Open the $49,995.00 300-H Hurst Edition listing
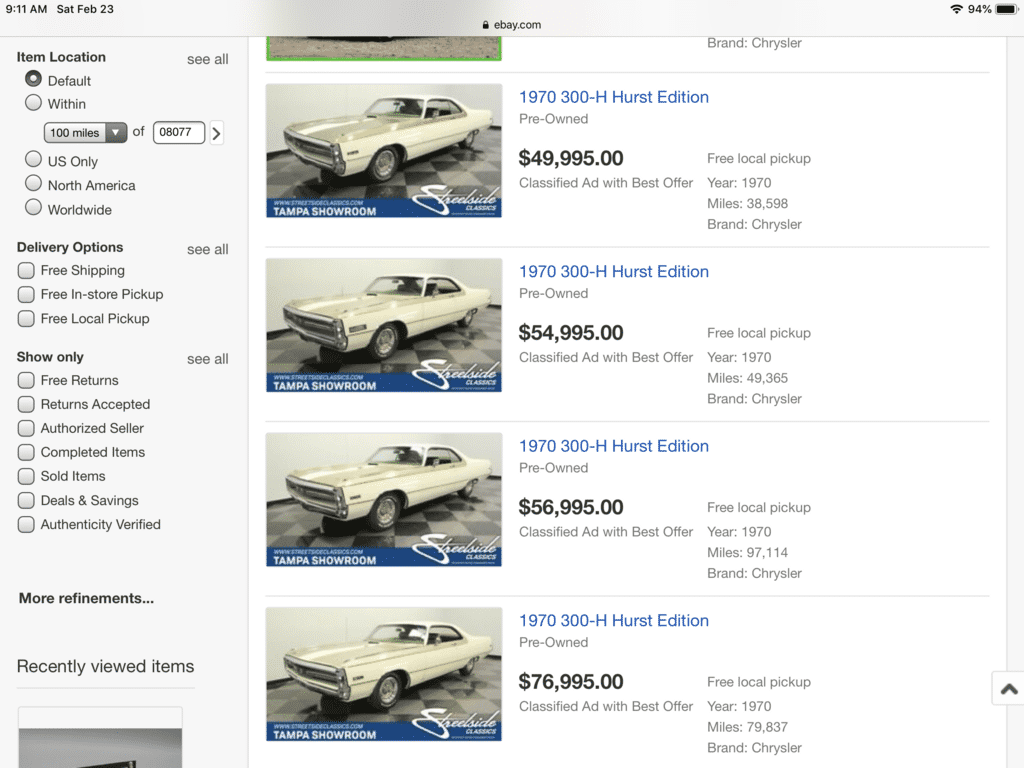The width and height of the screenshot is (1024, 768). click(x=613, y=97)
